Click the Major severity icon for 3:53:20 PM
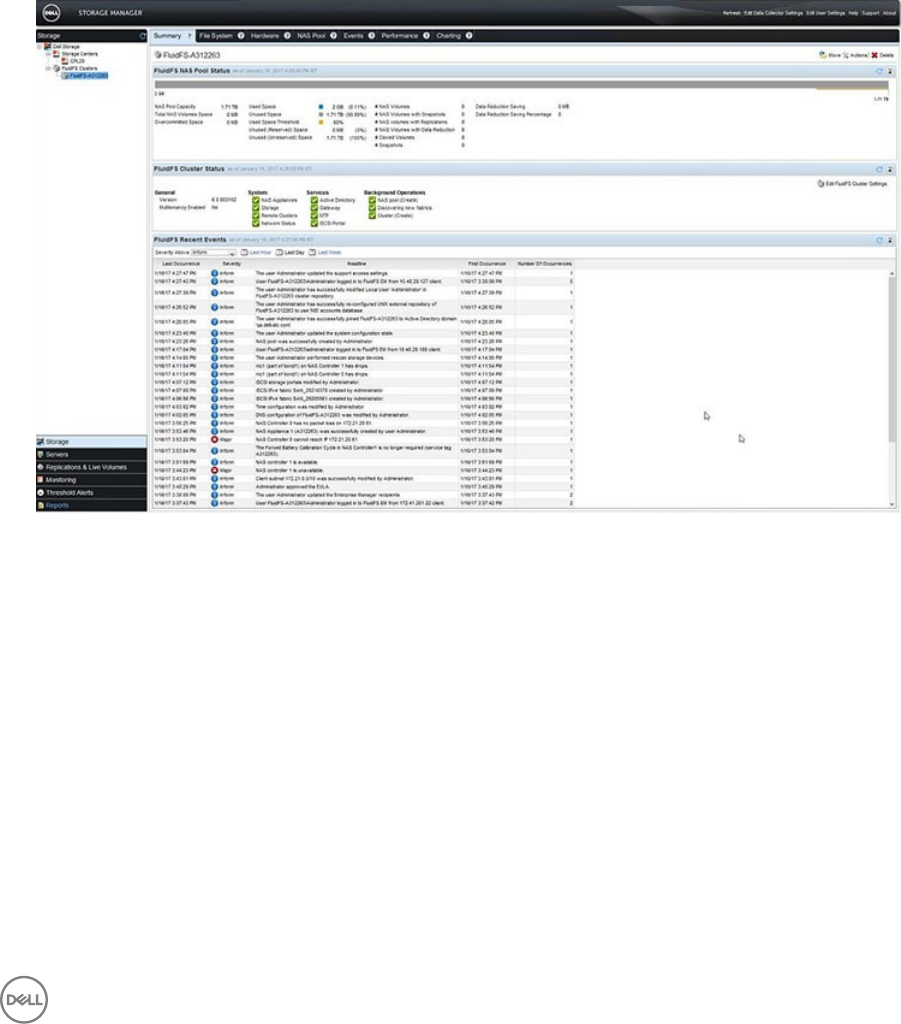The height and width of the screenshot is (1024, 901). point(214,440)
